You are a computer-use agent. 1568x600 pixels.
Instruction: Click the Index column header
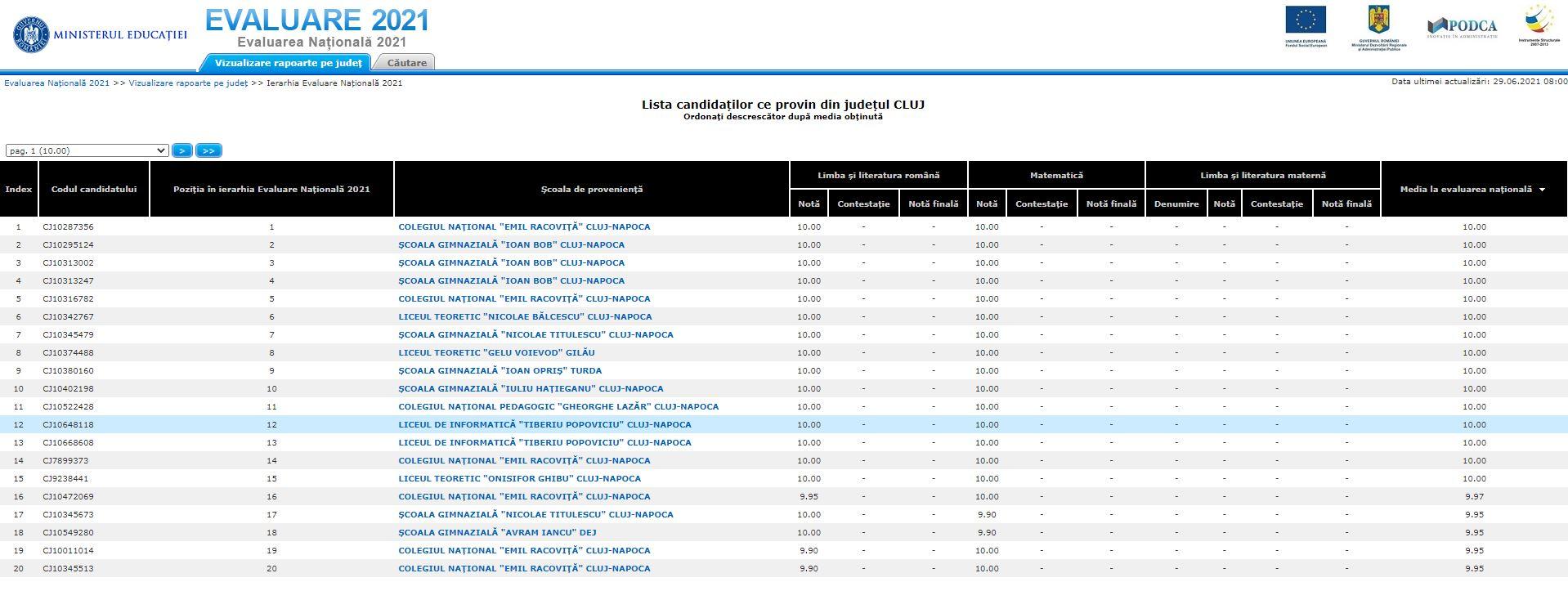click(19, 189)
